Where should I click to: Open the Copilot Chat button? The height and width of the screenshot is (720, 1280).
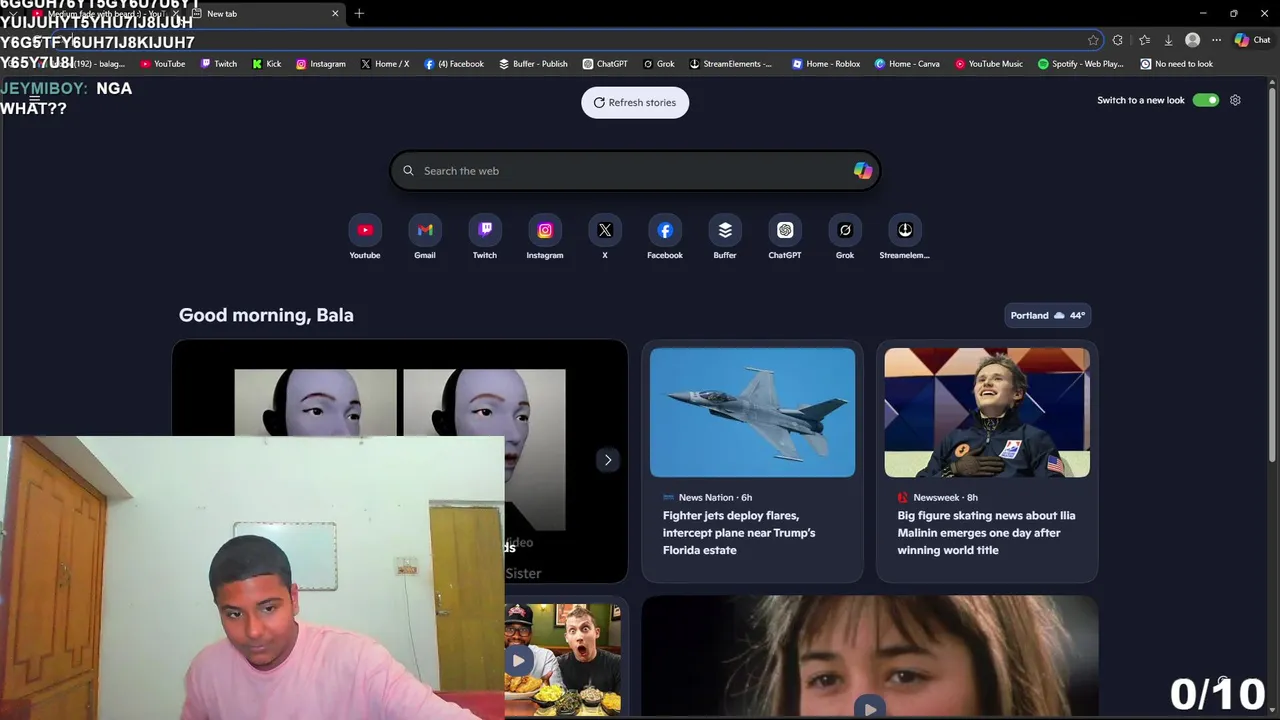(x=1252, y=40)
